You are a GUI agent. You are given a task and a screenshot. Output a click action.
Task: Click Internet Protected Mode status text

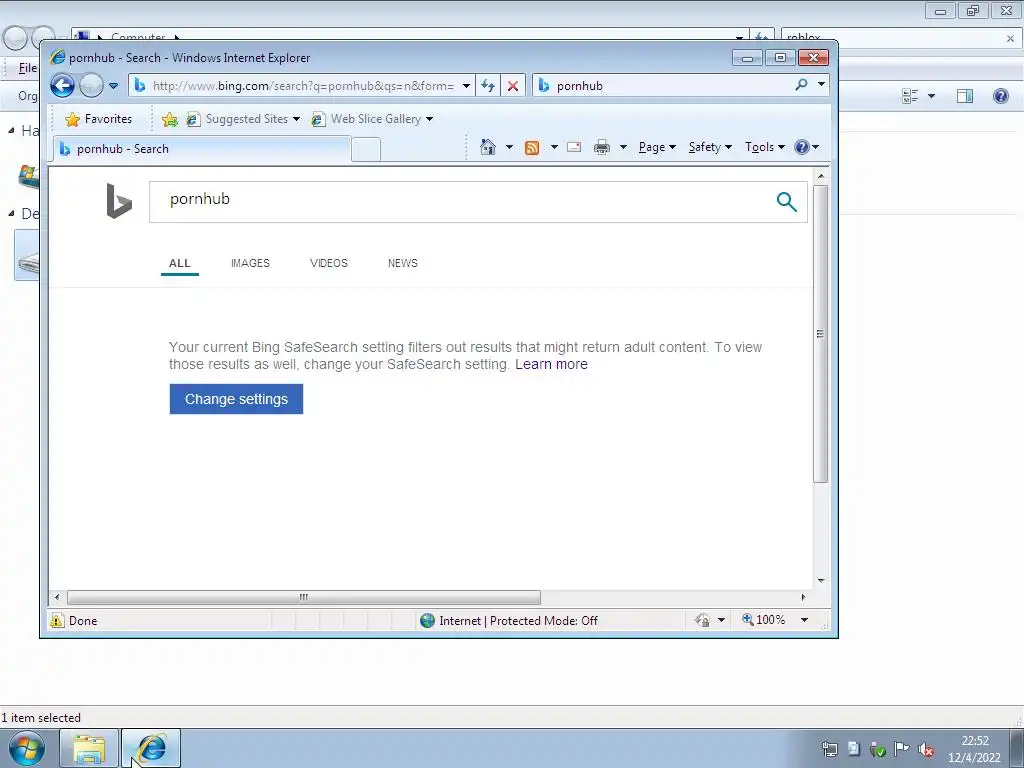(x=519, y=620)
